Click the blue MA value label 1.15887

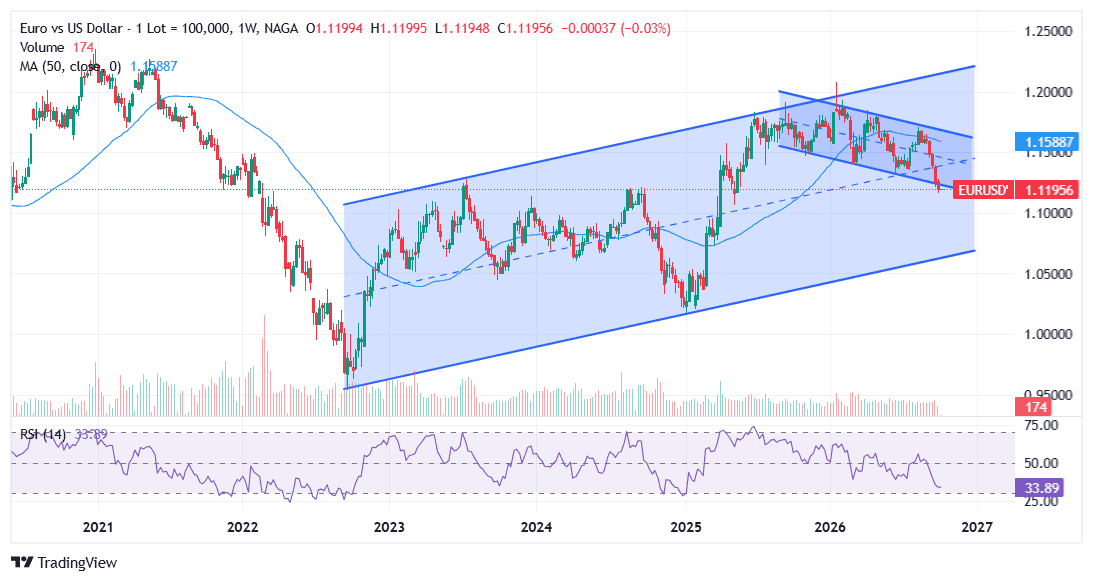point(1048,142)
